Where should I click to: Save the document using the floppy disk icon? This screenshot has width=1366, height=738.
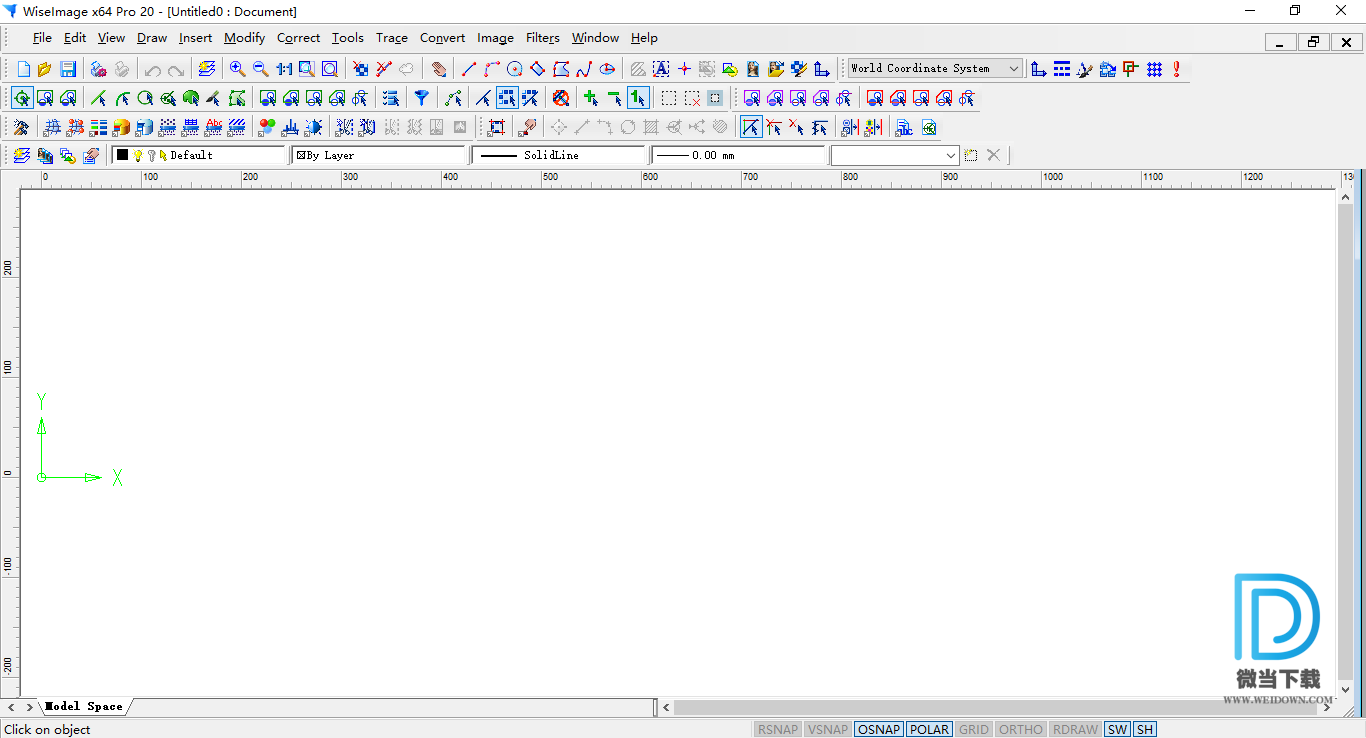[68, 69]
